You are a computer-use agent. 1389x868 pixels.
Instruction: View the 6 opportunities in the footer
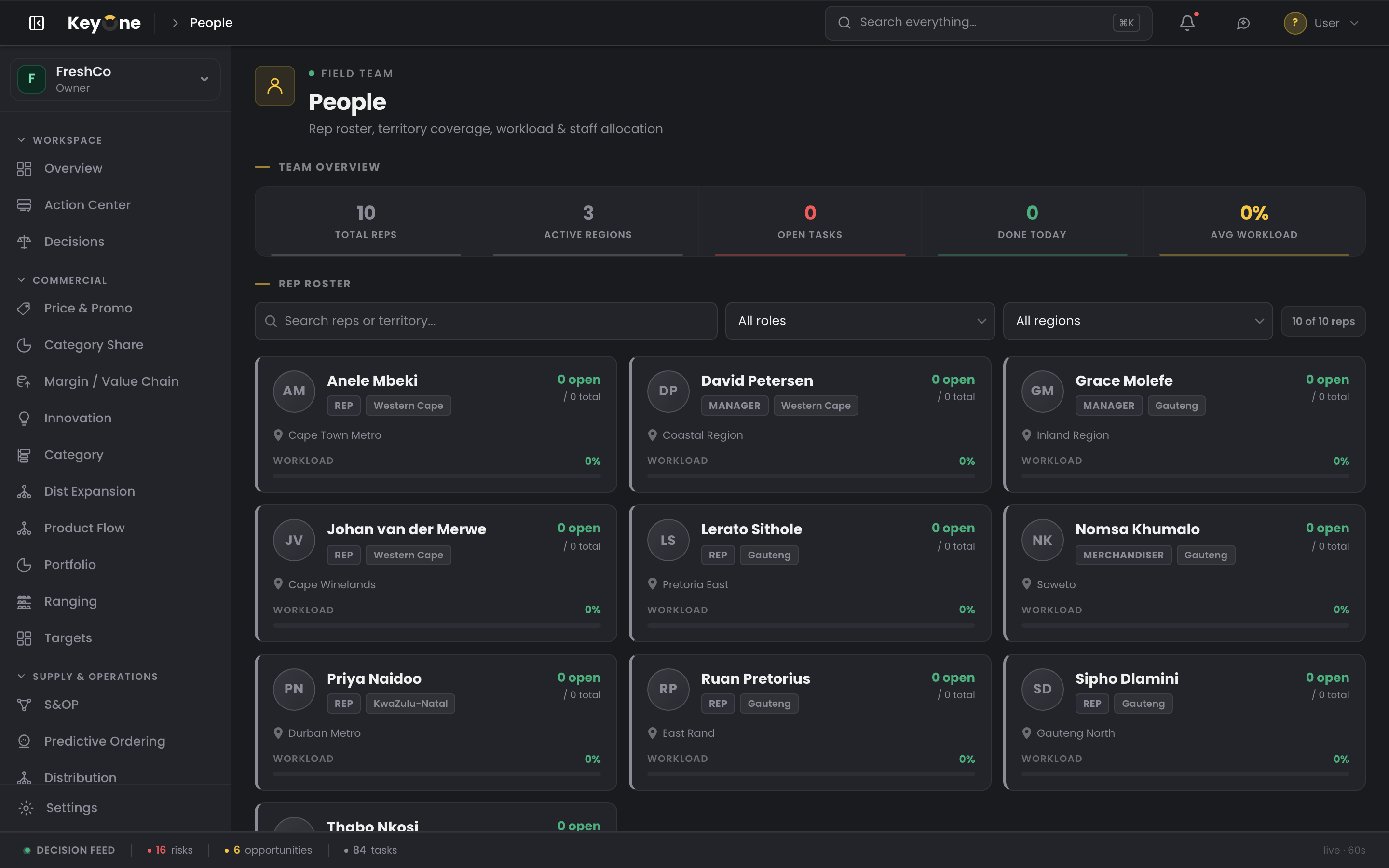[268, 850]
